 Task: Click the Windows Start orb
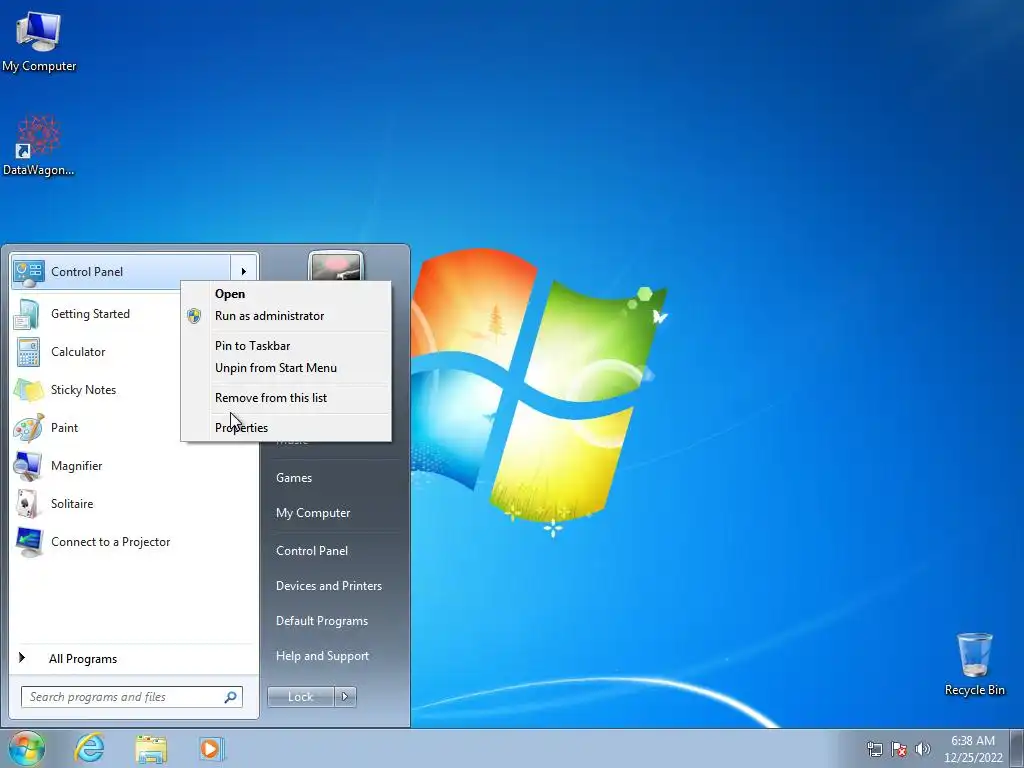pyautogui.click(x=27, y=748)
